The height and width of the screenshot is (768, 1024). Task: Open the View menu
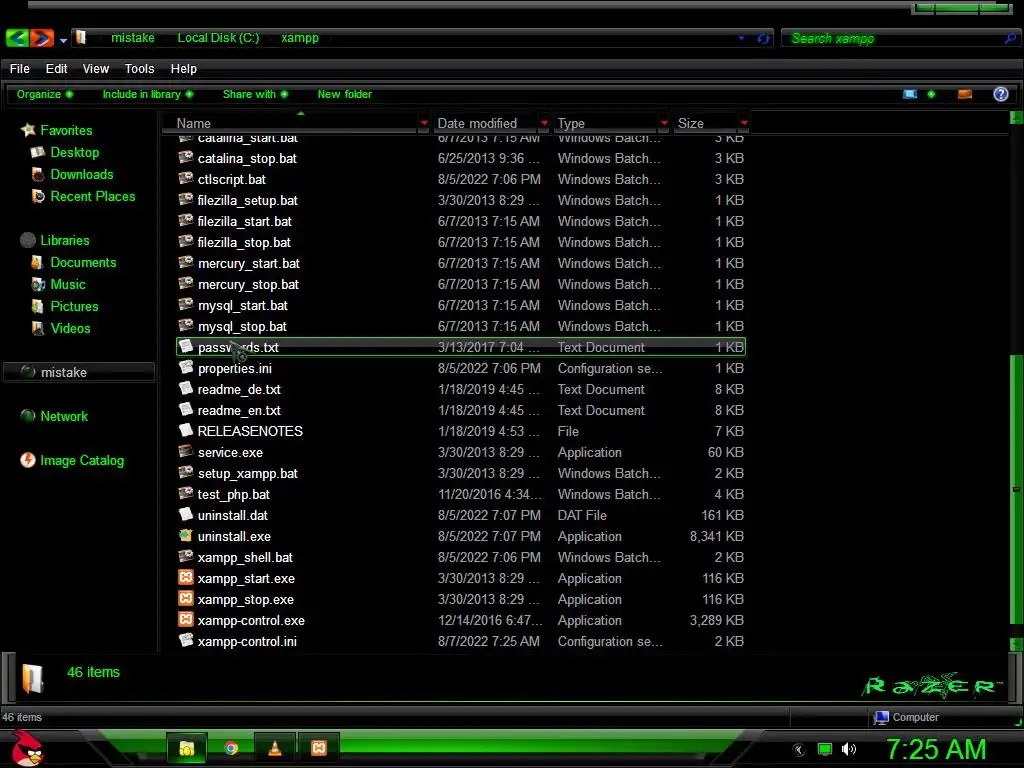95,69
